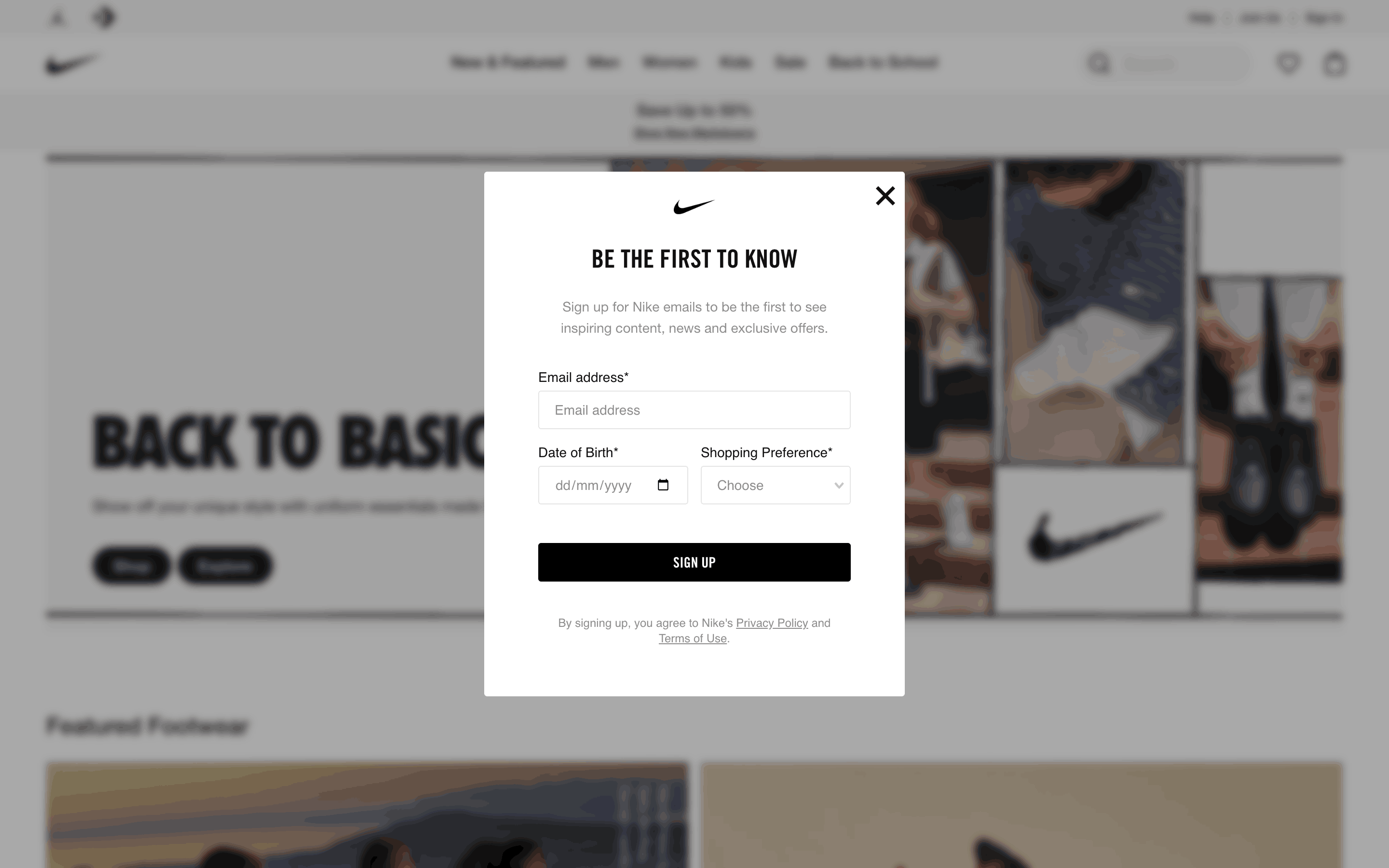Image resolution: width=1389 pixels, height=868 pixels.
Task: Click the Jordan brand icon in top bar
Action: [x=57, y=18]
